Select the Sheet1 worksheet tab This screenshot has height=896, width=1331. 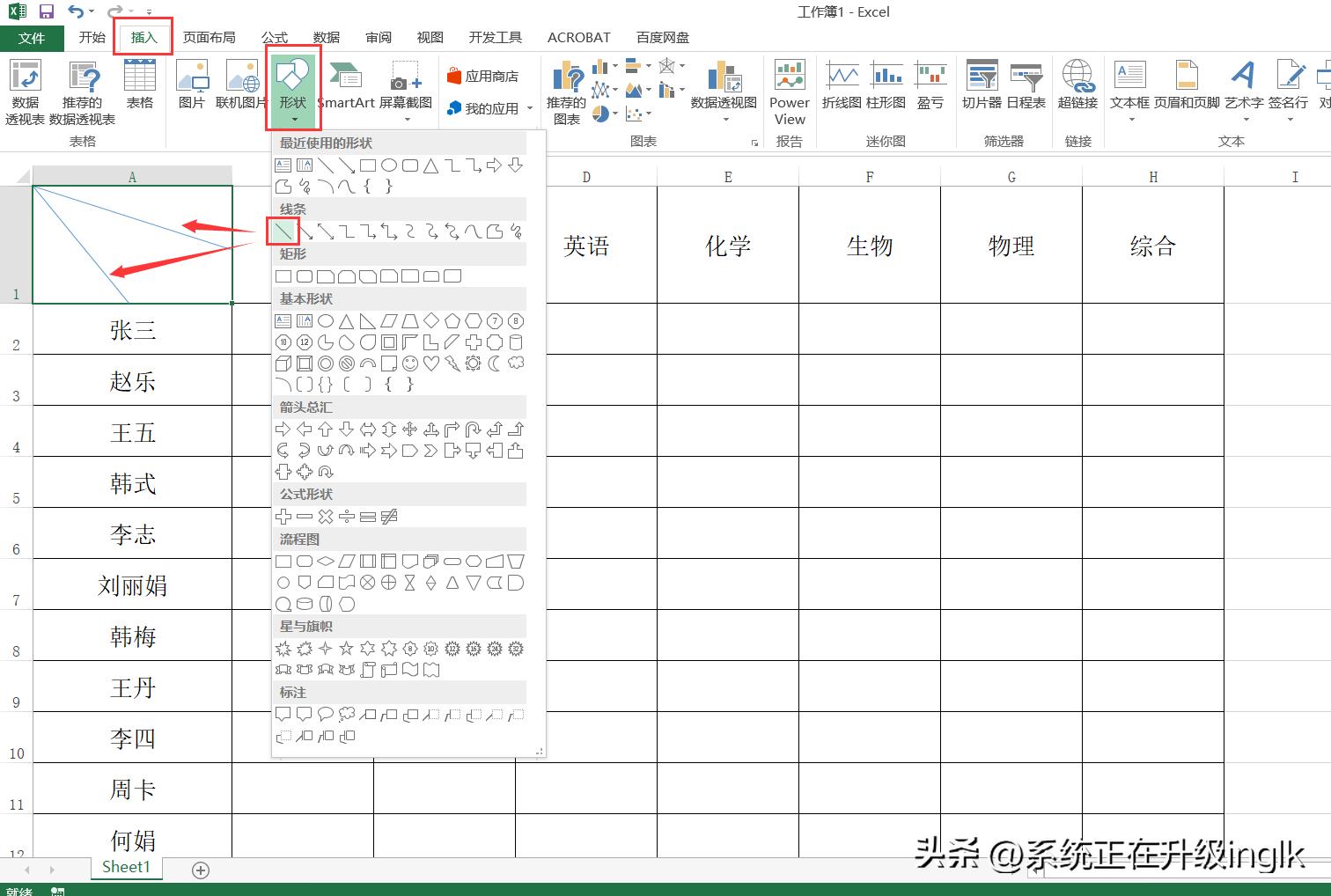(126, 867)
